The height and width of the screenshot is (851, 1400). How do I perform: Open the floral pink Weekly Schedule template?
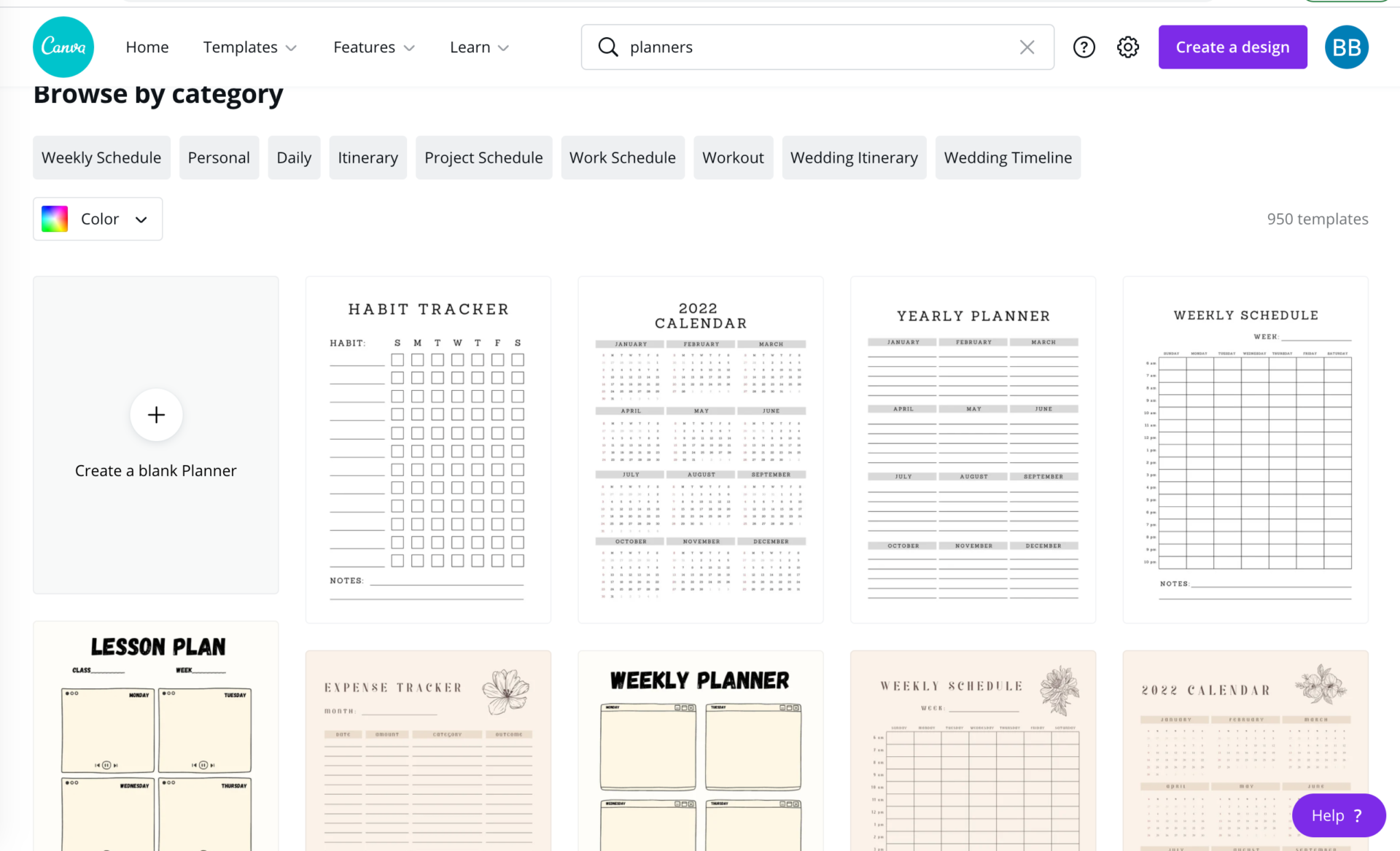[973, 751]
